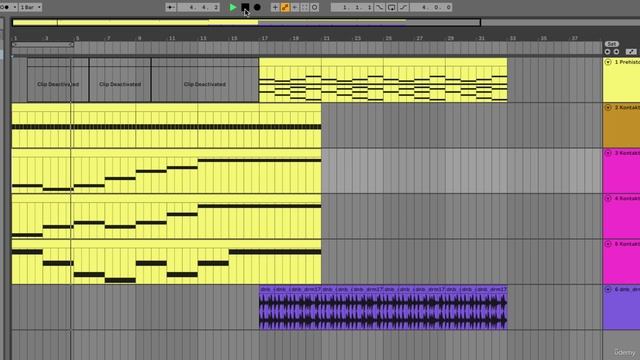Click the loop brace in the ruler
Image resolution: width=640 pixels, height=360 pixels.
pos(42,44)
